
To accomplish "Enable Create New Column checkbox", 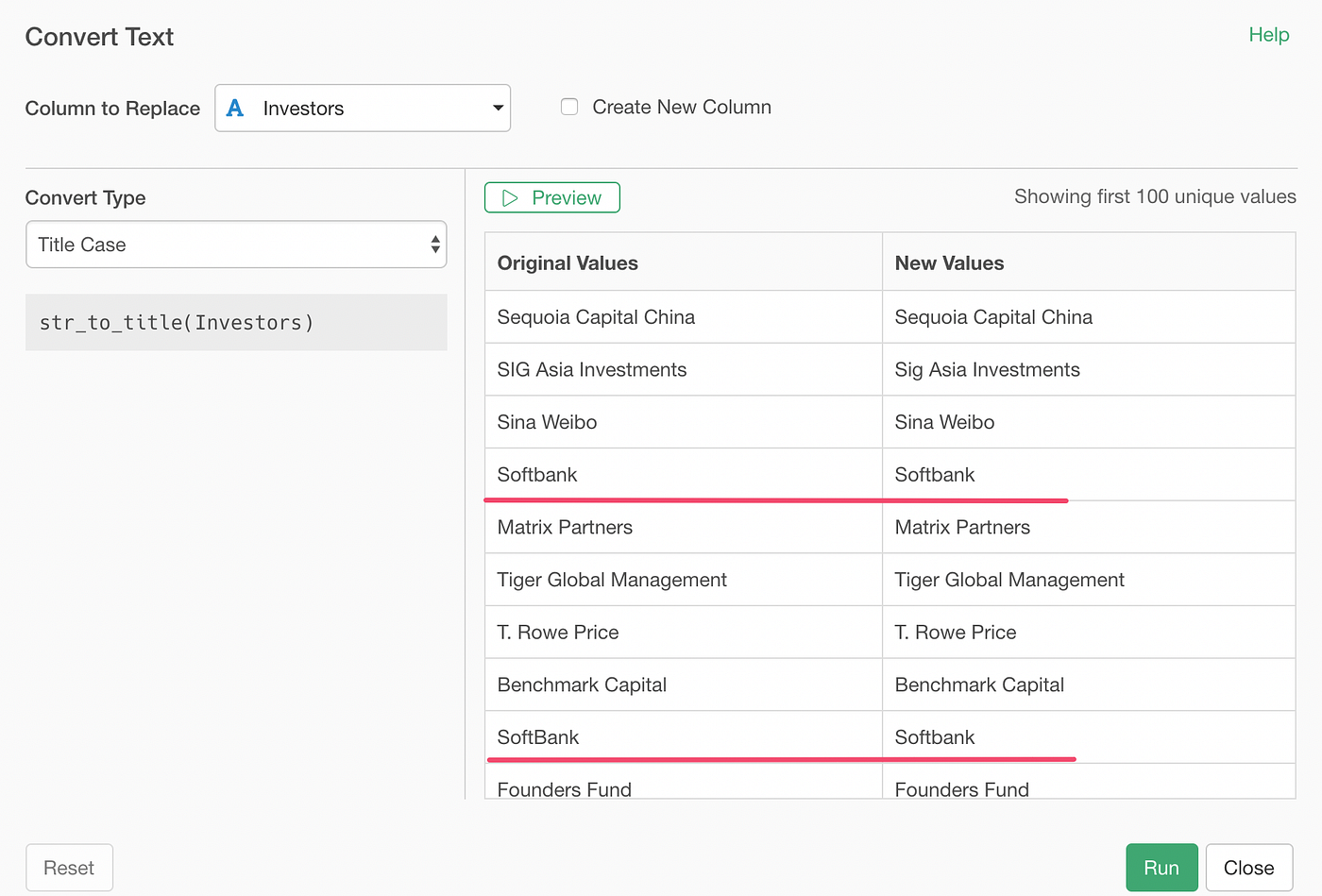I will tap(569, 107).
